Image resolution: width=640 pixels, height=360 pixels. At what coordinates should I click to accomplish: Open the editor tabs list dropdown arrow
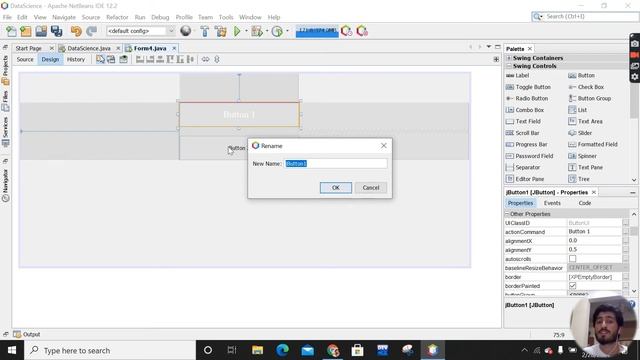pos(489,47)
